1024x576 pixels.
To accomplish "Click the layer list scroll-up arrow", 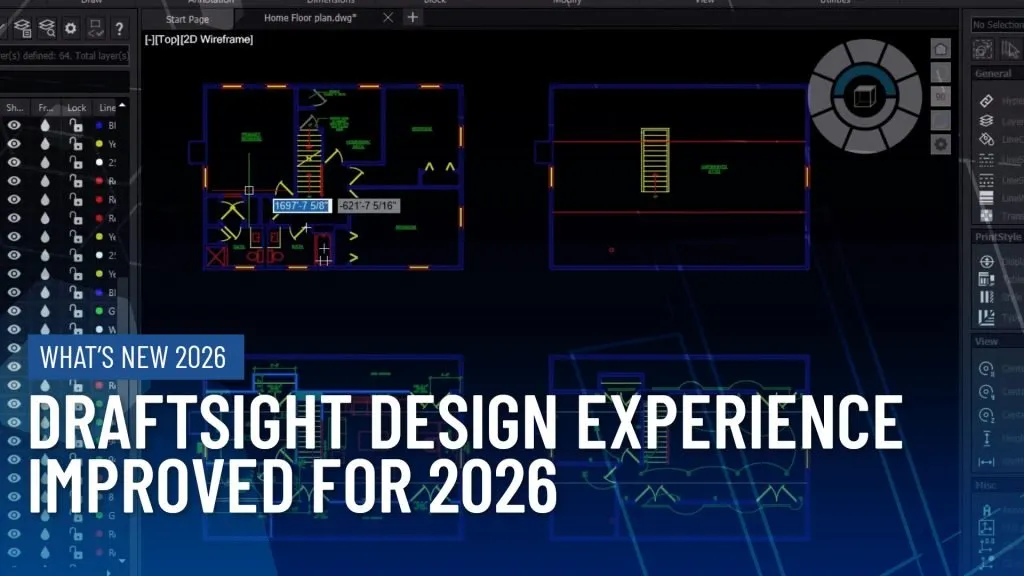I will click(x=122, y=105).
